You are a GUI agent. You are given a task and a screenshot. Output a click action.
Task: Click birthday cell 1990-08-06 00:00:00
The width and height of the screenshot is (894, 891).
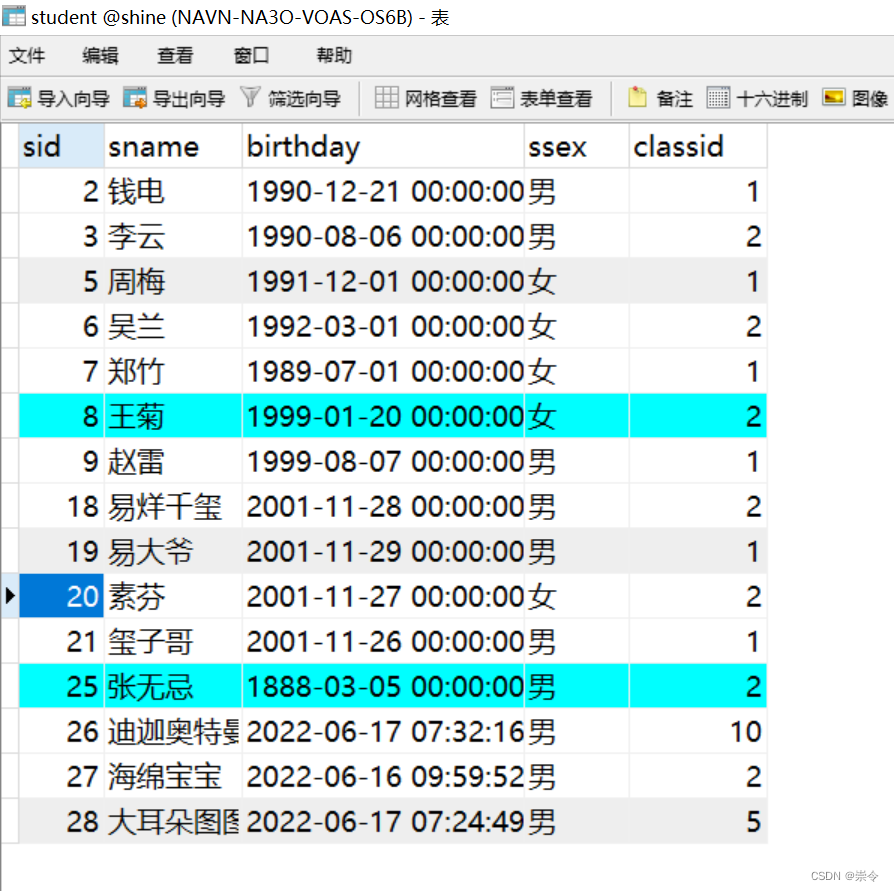tap(383, 236)
